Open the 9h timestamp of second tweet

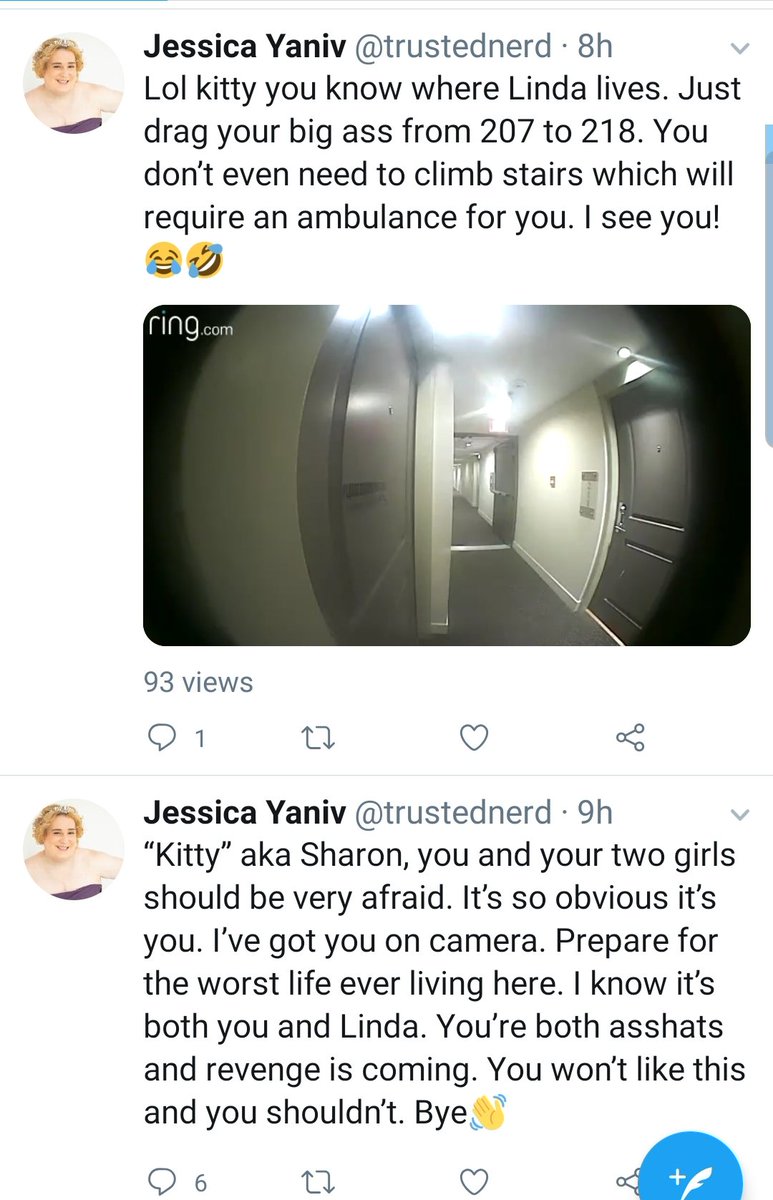click(595, 812)
